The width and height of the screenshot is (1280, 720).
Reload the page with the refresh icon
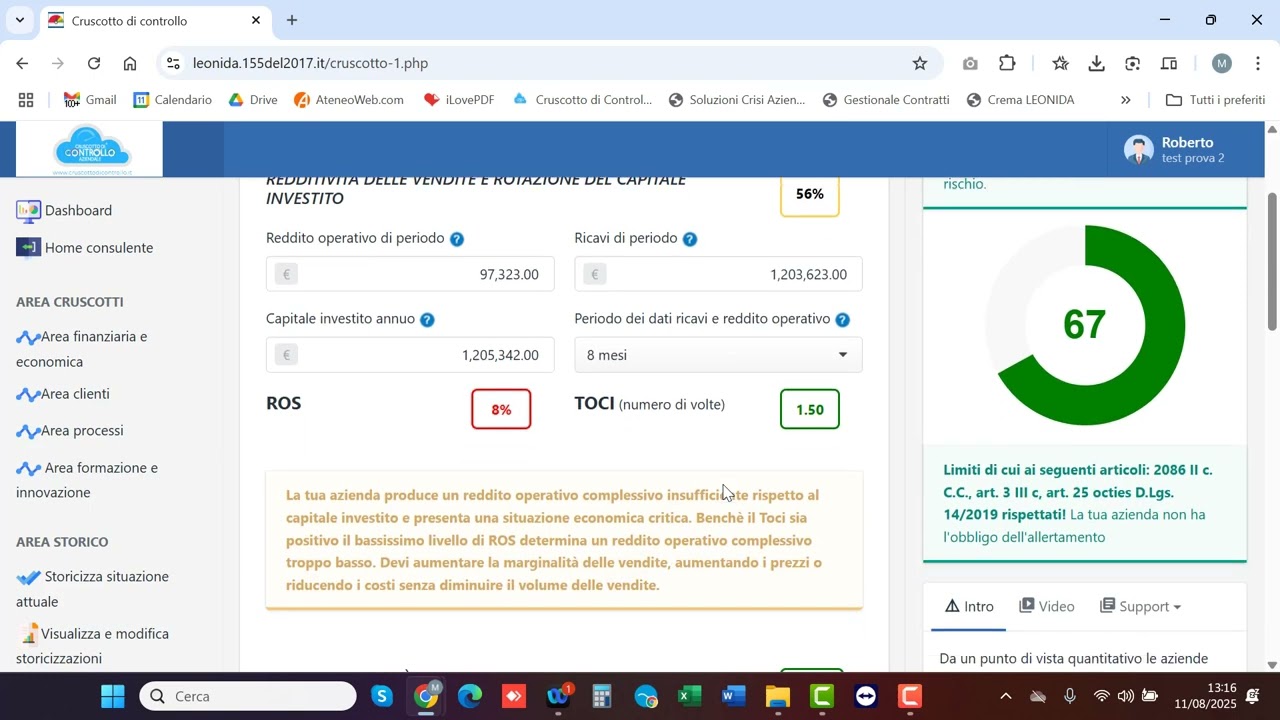(x=94, y=63)
